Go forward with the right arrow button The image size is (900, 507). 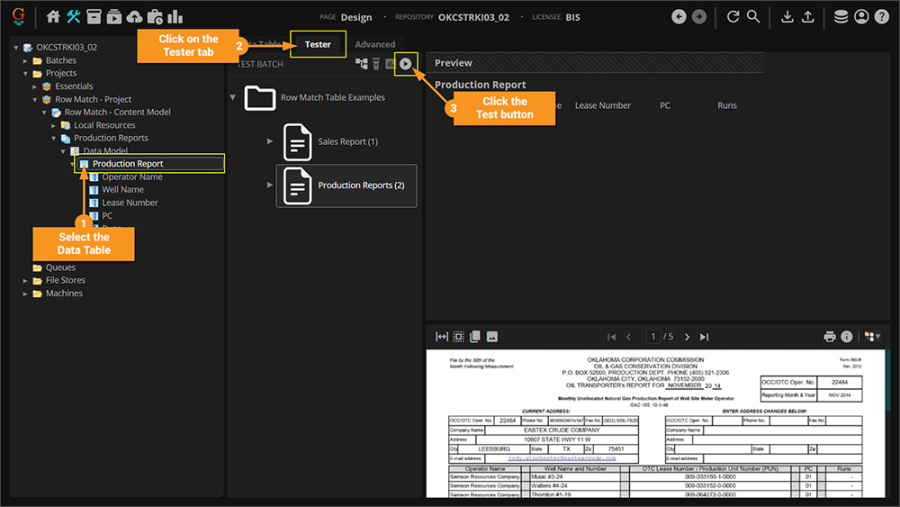pos(699,17)
